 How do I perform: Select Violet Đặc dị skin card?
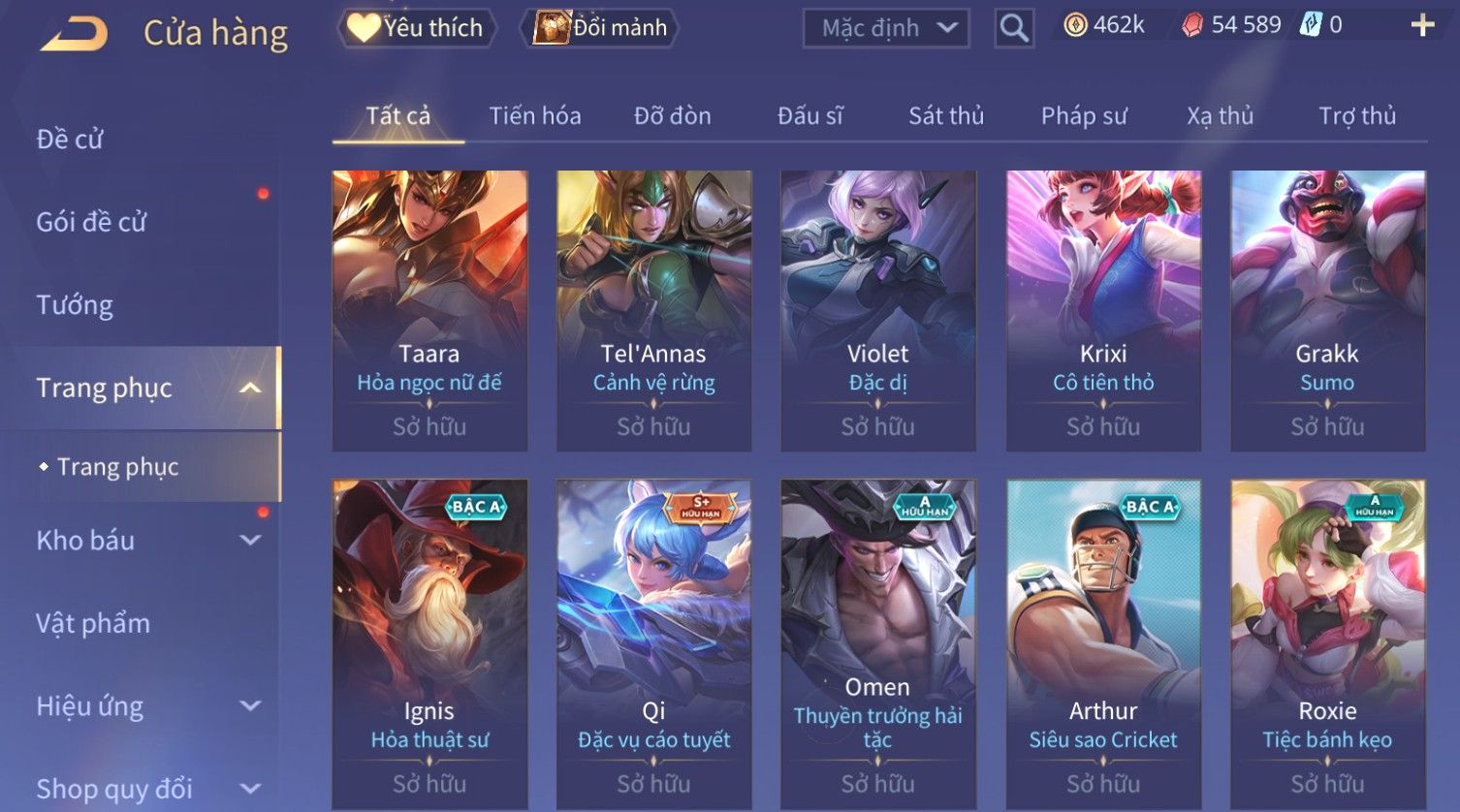coord(877,311)
